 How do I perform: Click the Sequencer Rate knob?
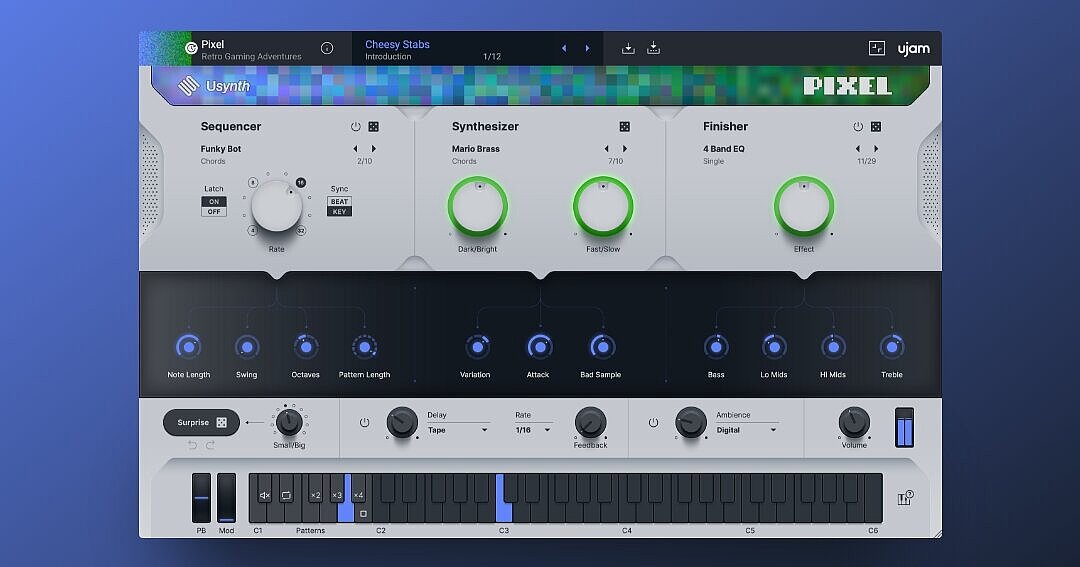(276, 206)
